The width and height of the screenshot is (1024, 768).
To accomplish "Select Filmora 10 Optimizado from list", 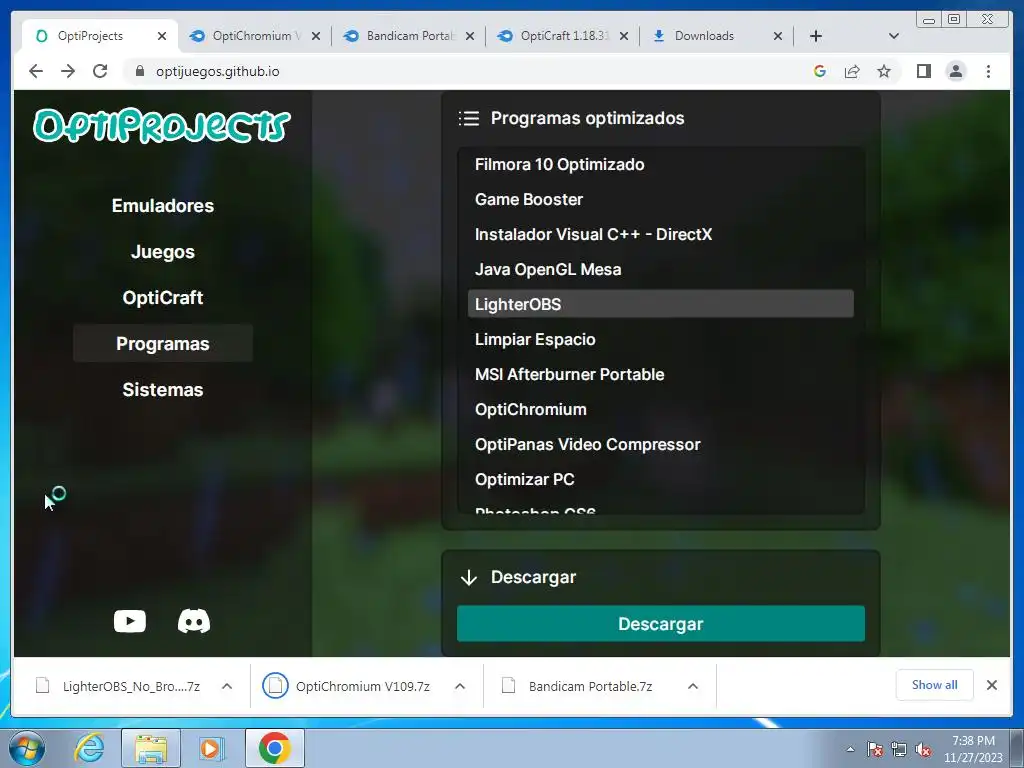I will (661, 165).
